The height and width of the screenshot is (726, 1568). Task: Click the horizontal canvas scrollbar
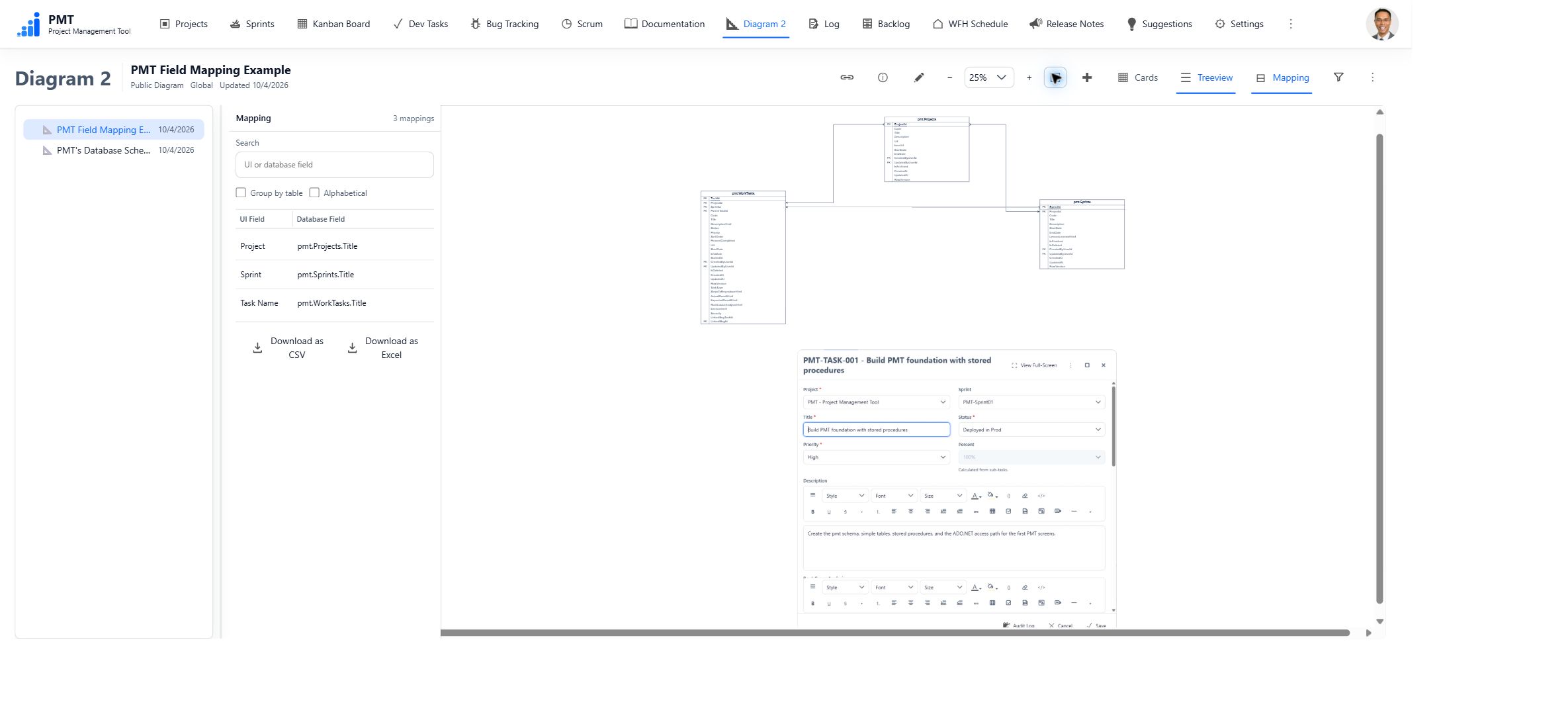895,633
